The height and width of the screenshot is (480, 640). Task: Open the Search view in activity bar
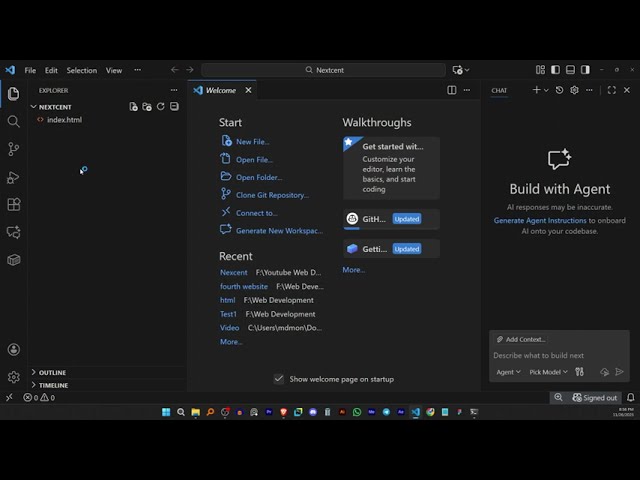(x=13, y=121)
